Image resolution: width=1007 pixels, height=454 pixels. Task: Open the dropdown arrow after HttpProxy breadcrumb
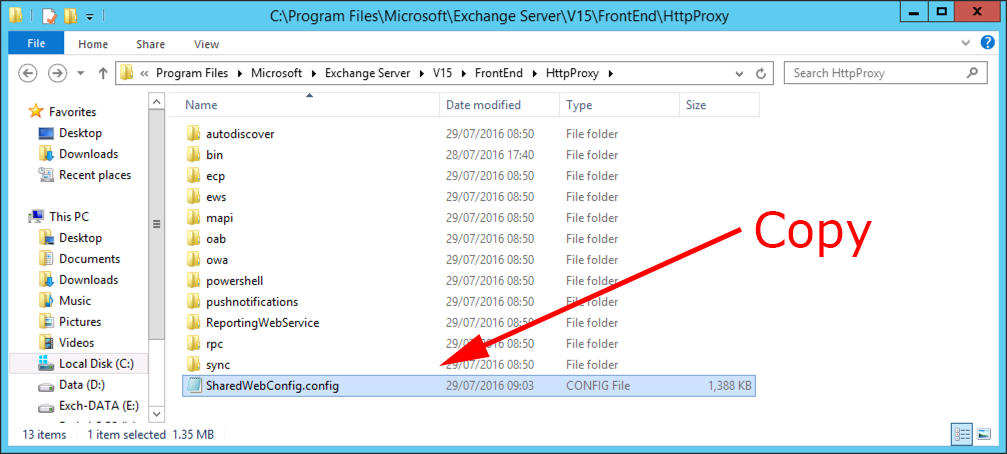611,73
